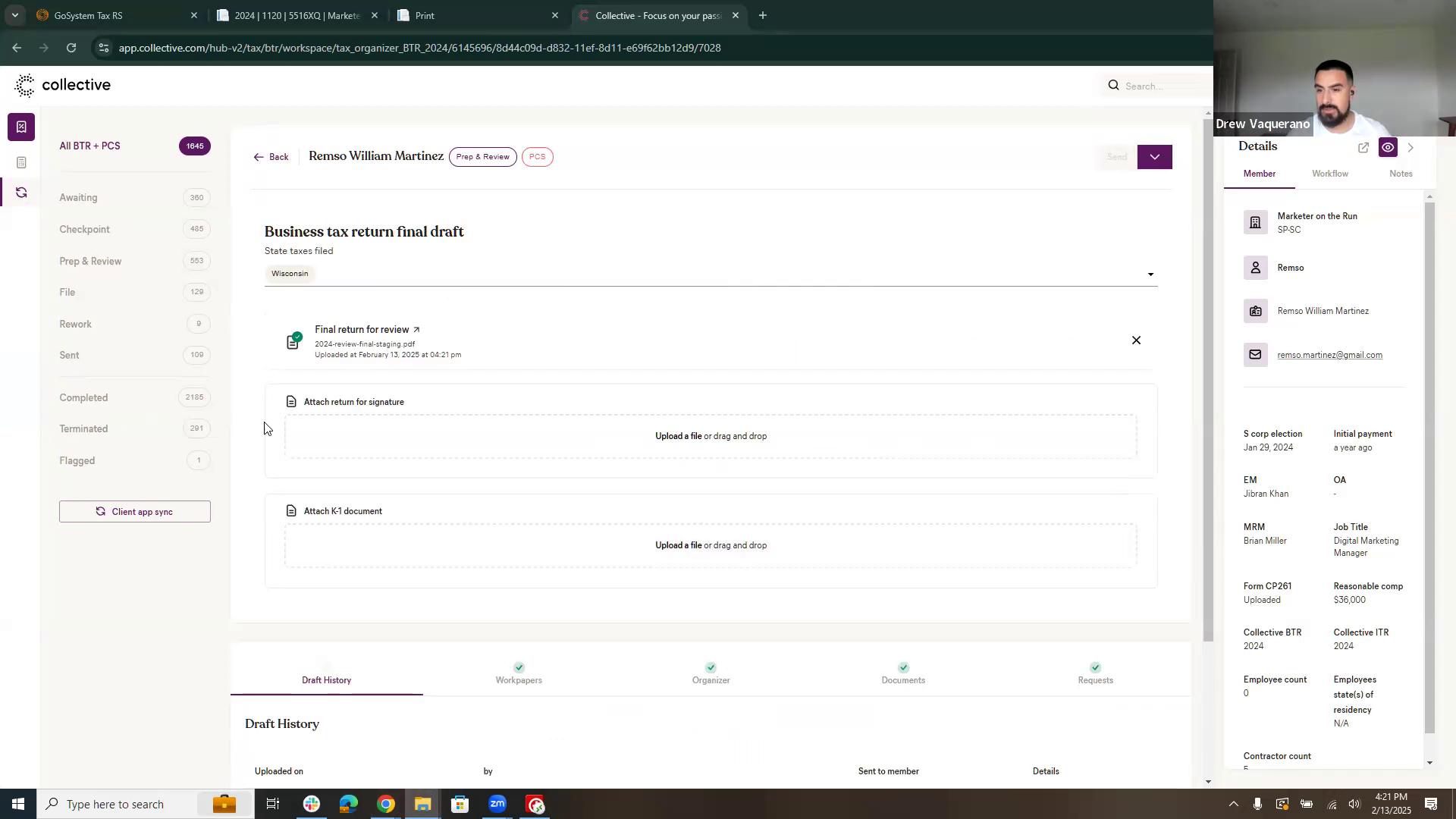Viewport: 1456px width, 819px height.
Task: Remove uploaded final return with X icon
Action: click(1136, 340)
